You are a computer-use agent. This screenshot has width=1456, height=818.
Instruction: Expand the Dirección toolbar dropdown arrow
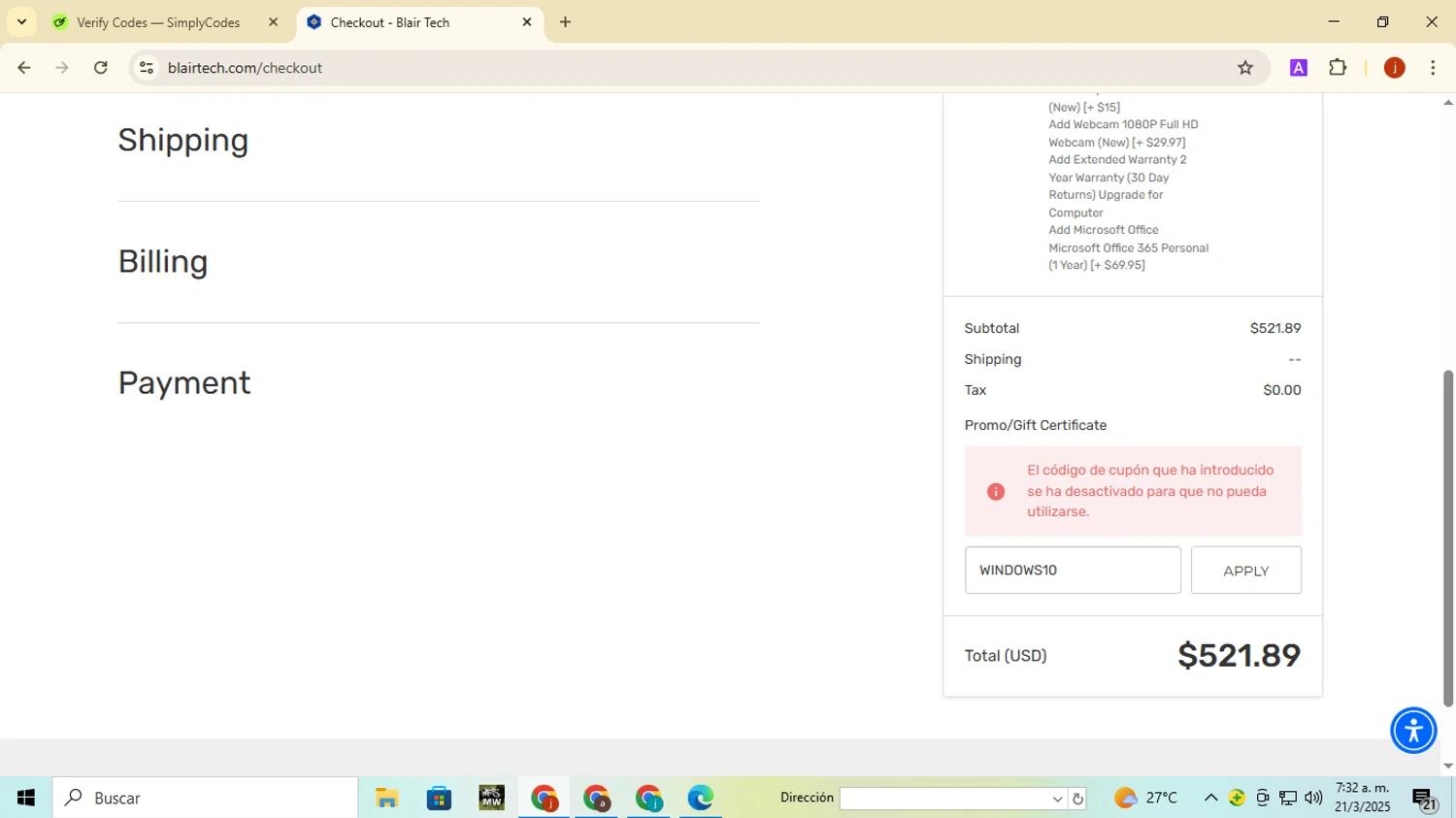pos(1057,799)
